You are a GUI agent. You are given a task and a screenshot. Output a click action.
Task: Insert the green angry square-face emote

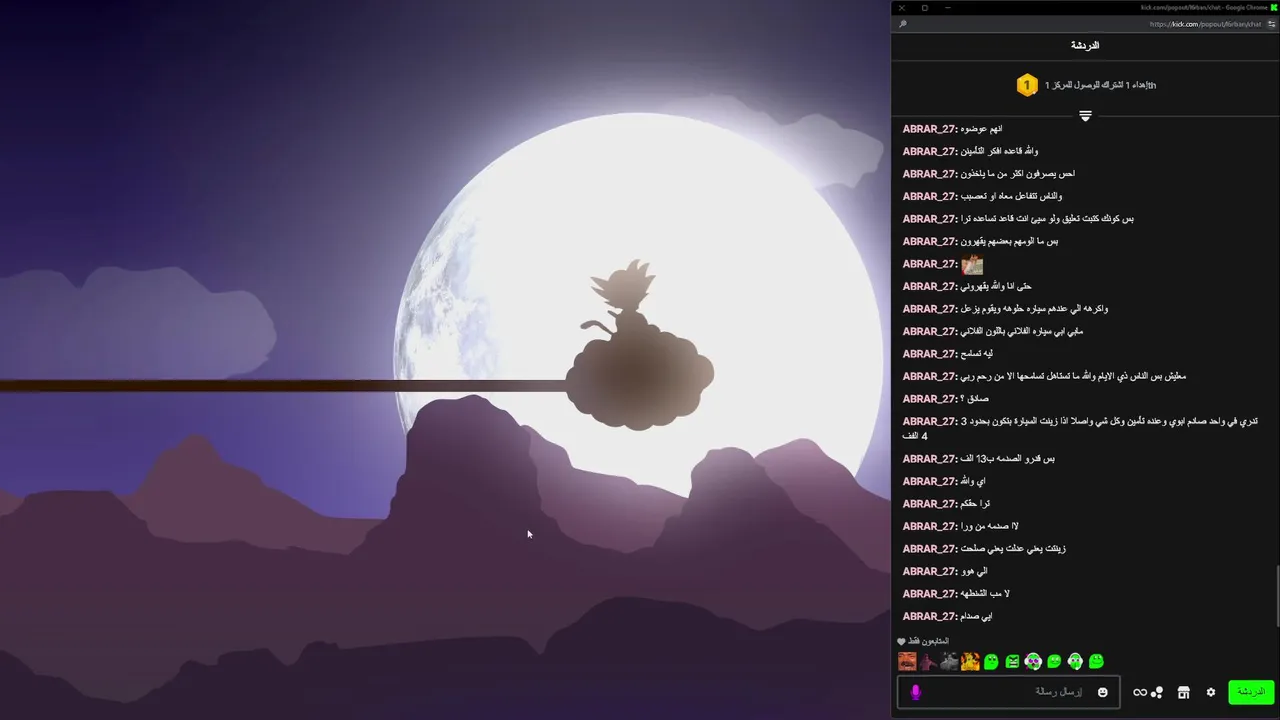(x=1012, y=661)
